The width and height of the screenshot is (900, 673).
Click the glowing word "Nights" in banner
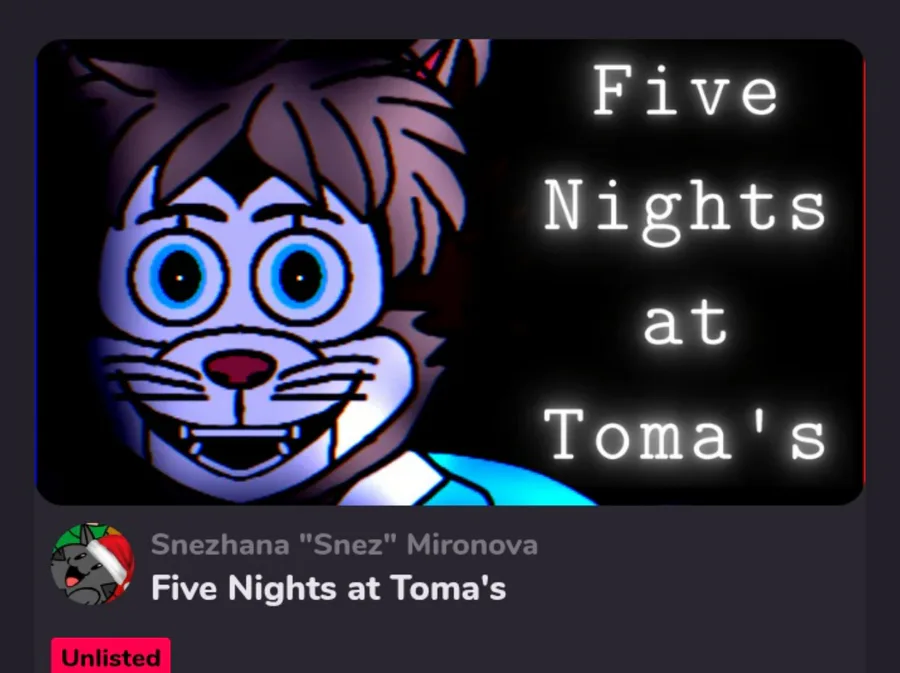pyautogui.click(x=685, y=210)
